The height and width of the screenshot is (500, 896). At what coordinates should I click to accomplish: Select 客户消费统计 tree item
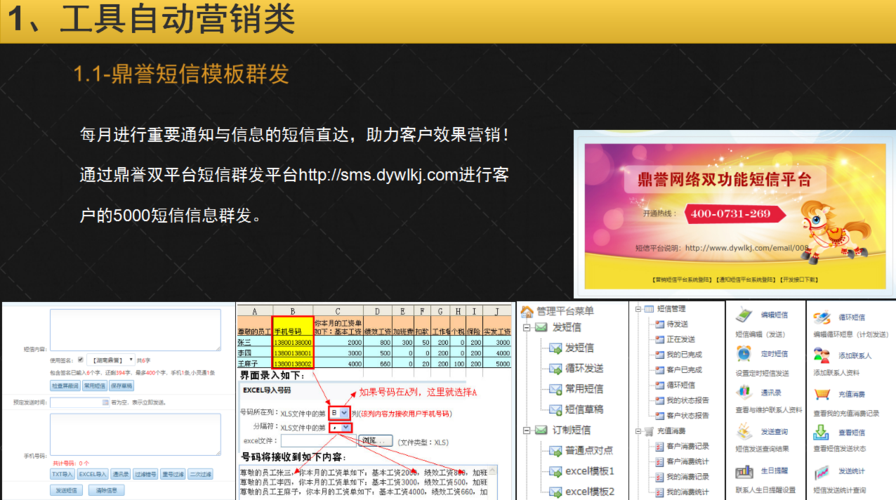687,461
